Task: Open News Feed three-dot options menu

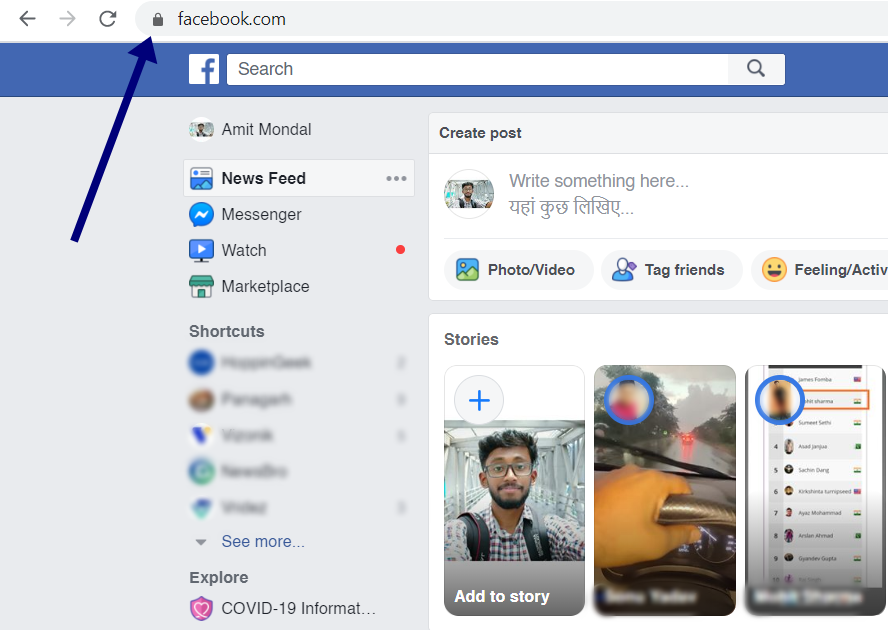Action: 396,178
